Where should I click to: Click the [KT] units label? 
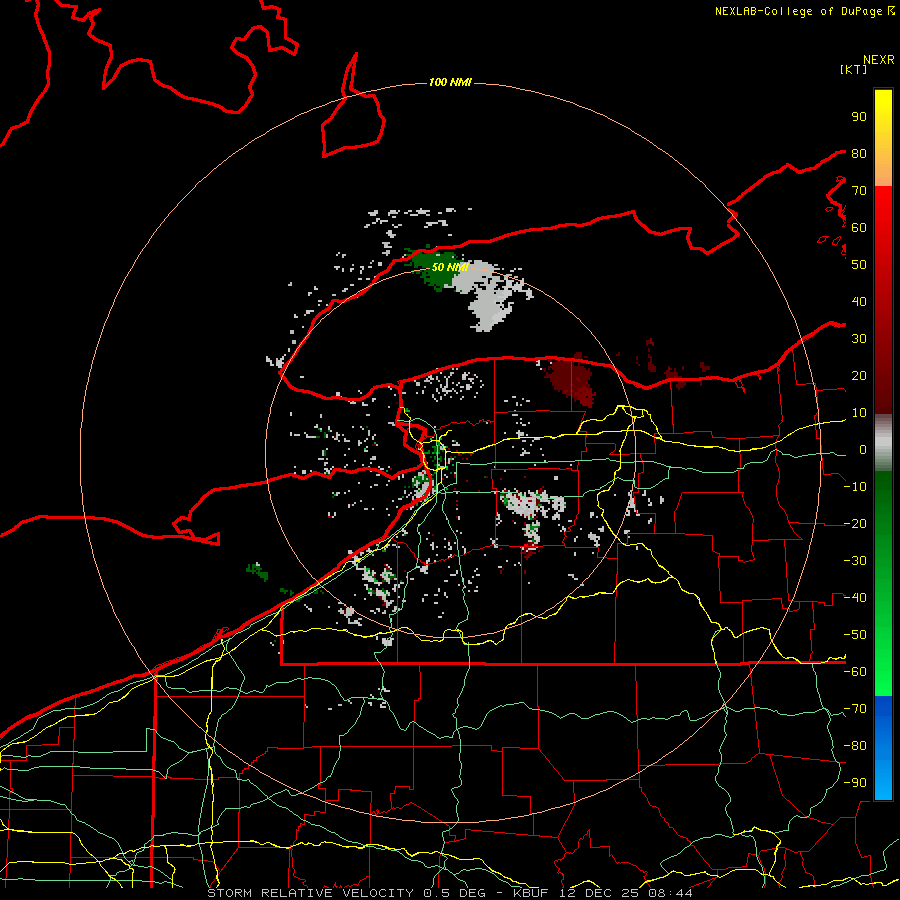point(853,69)
